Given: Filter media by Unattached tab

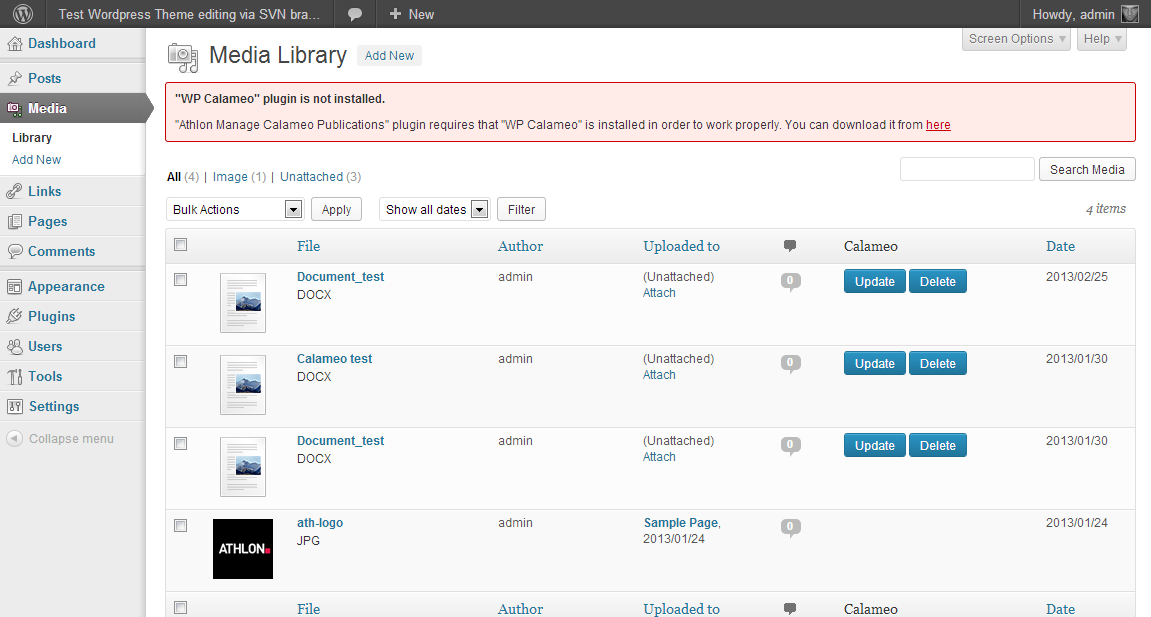Looking at the screenshot, I should (x=311, y=177).
